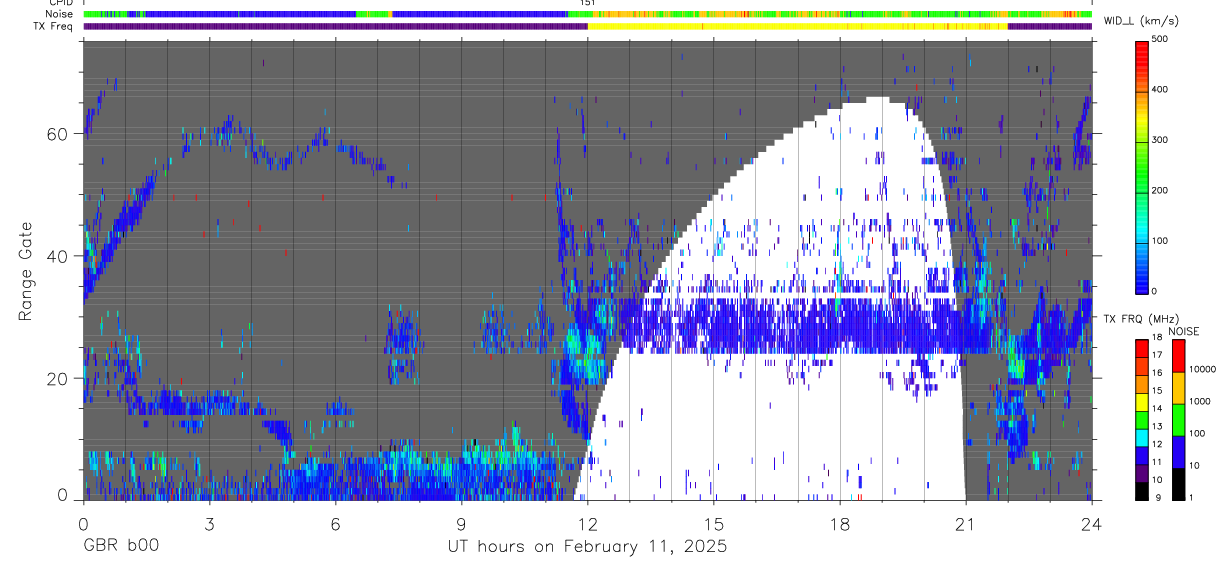The height and width of the screenshot is (567, 1228).
Task: Click the 'UT hours on February 11, 2025' label
Action: pos(587,547)
